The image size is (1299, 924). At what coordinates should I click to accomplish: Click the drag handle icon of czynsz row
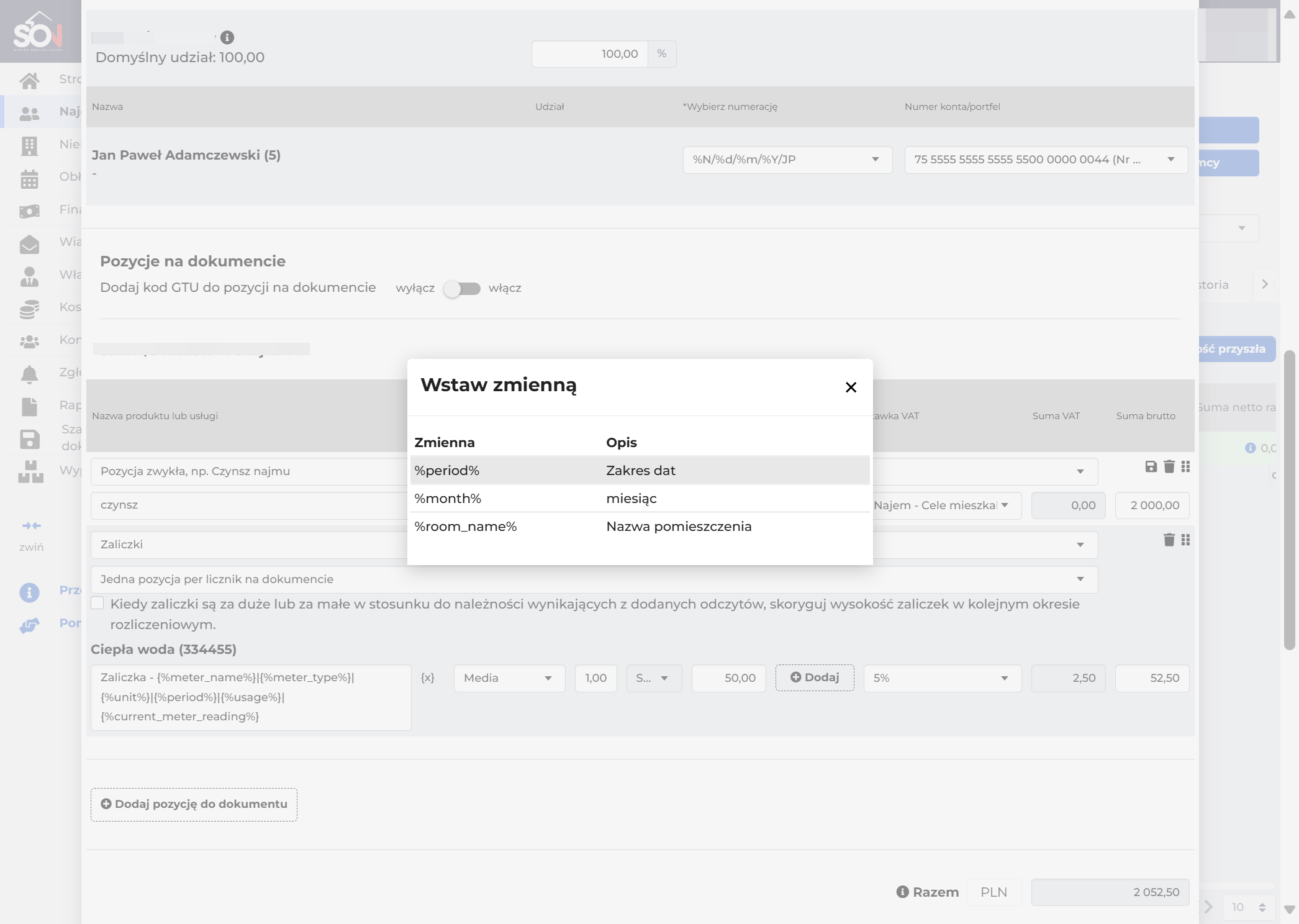[x=1185, y=466]
